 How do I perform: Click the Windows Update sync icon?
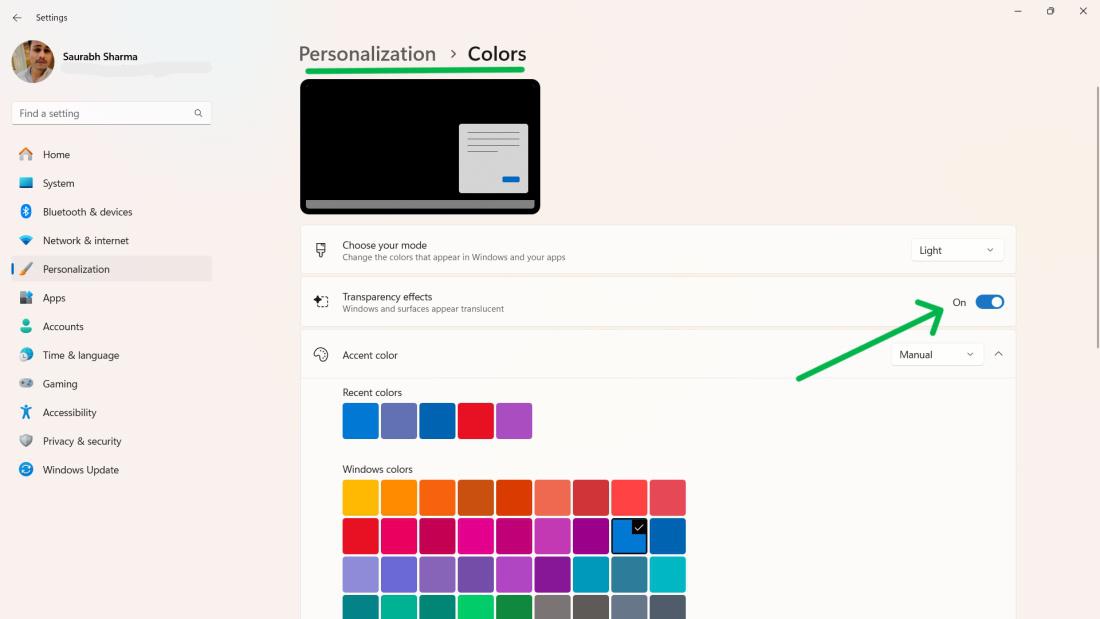coord(26,470)
